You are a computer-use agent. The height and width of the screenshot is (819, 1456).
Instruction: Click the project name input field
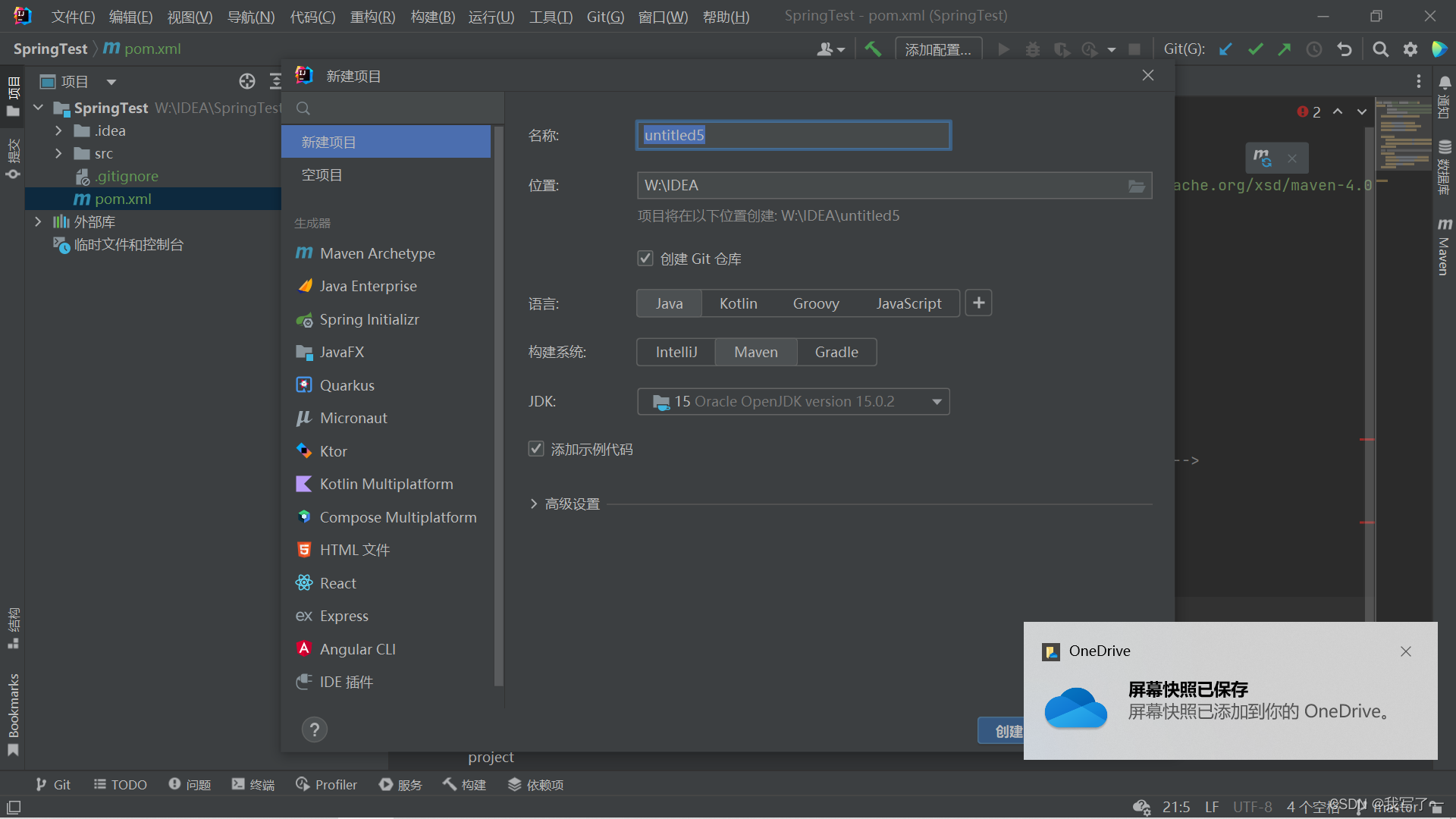pyautogui.click(x=793, y=135)
